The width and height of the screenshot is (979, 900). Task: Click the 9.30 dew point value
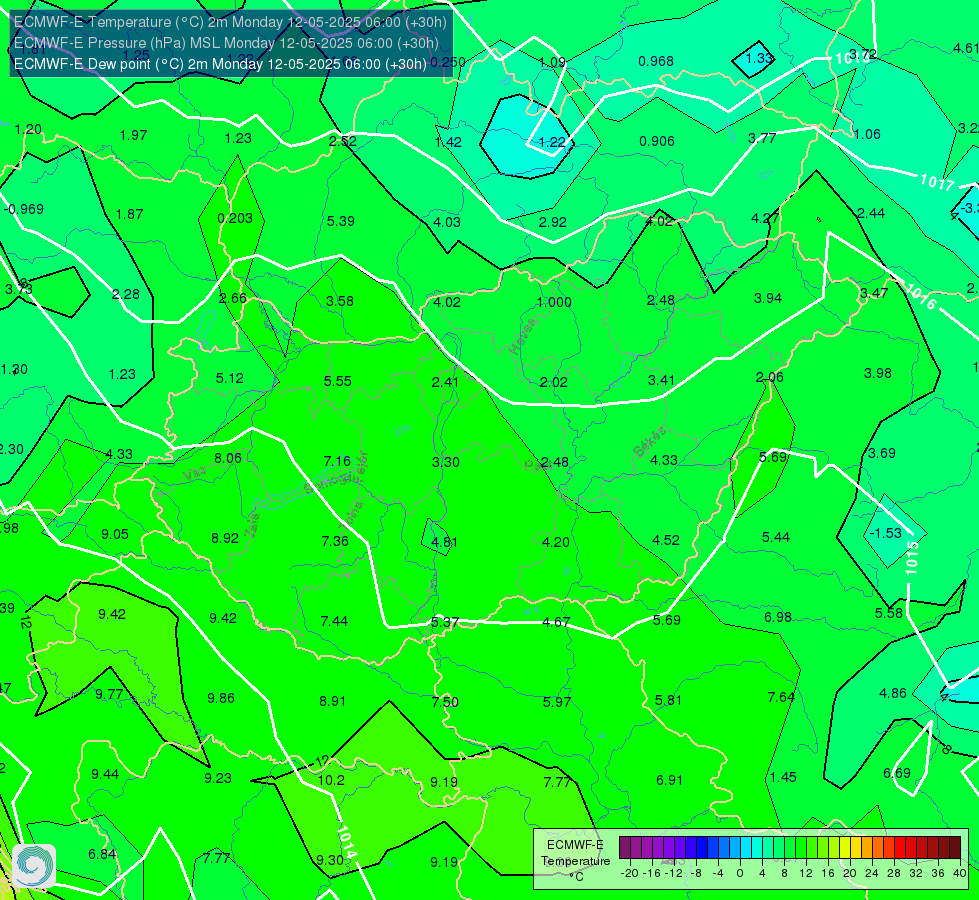click(x=330, y=860)
